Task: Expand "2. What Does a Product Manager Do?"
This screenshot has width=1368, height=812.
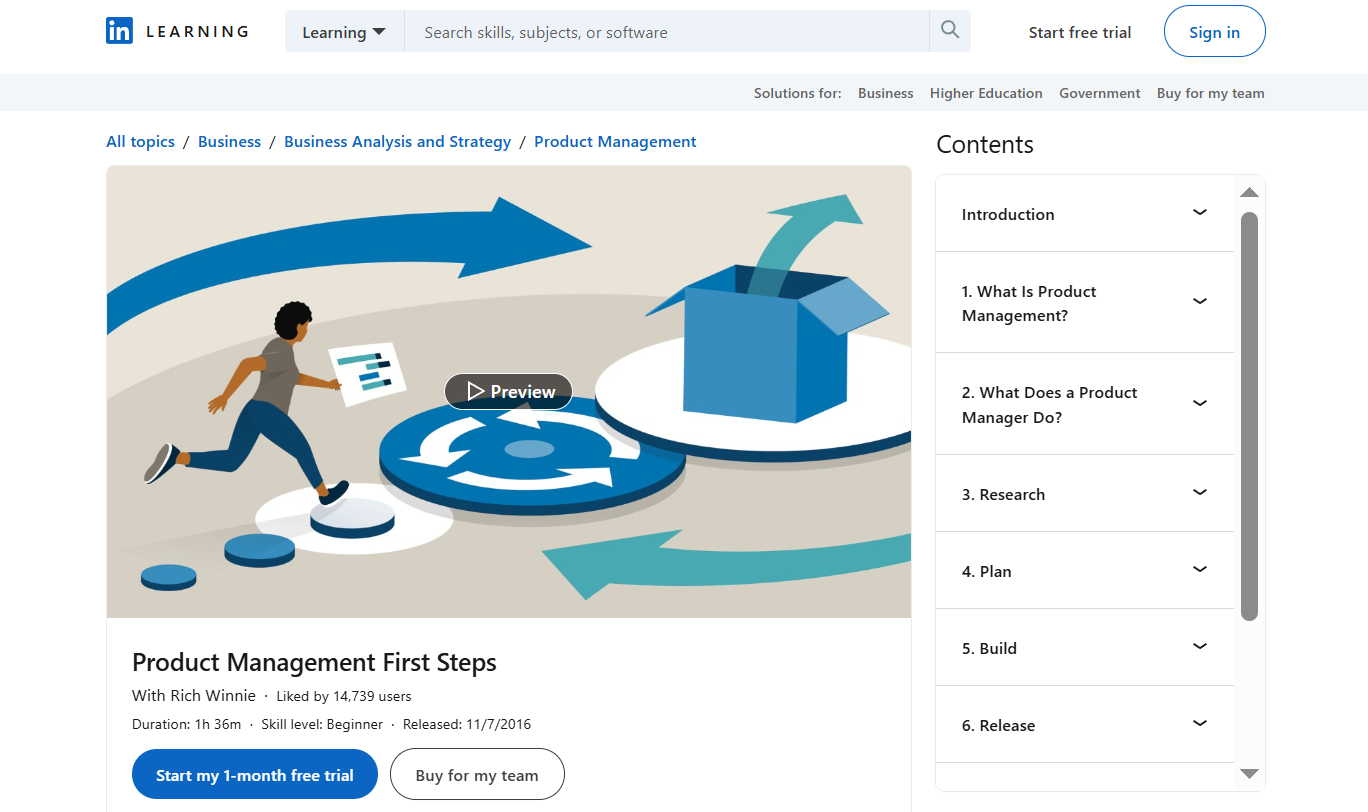Action: pyautogui.click(x=1199, y=403)
